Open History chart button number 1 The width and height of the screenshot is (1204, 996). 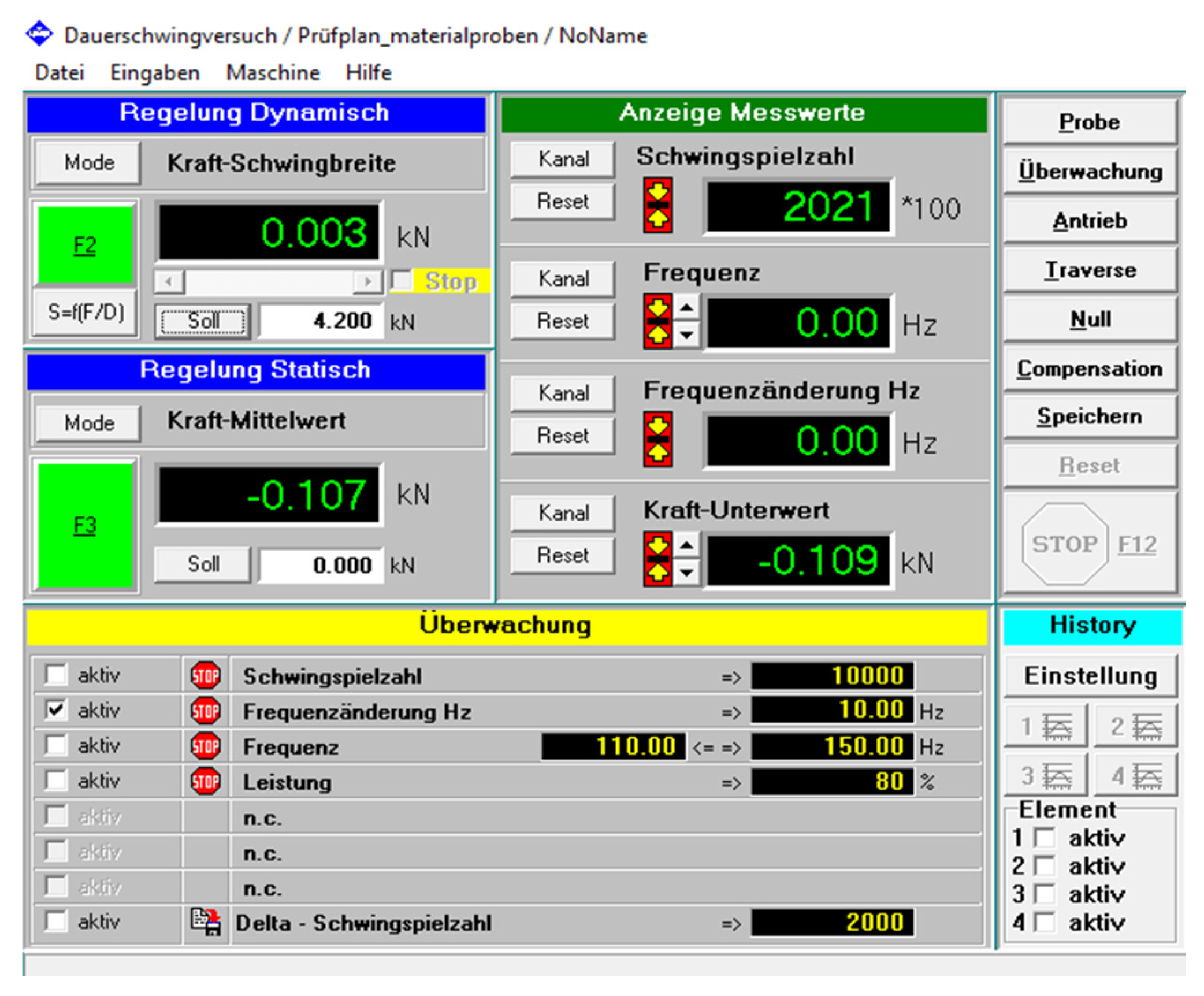pyautogui.click(x=1045, y=726)
